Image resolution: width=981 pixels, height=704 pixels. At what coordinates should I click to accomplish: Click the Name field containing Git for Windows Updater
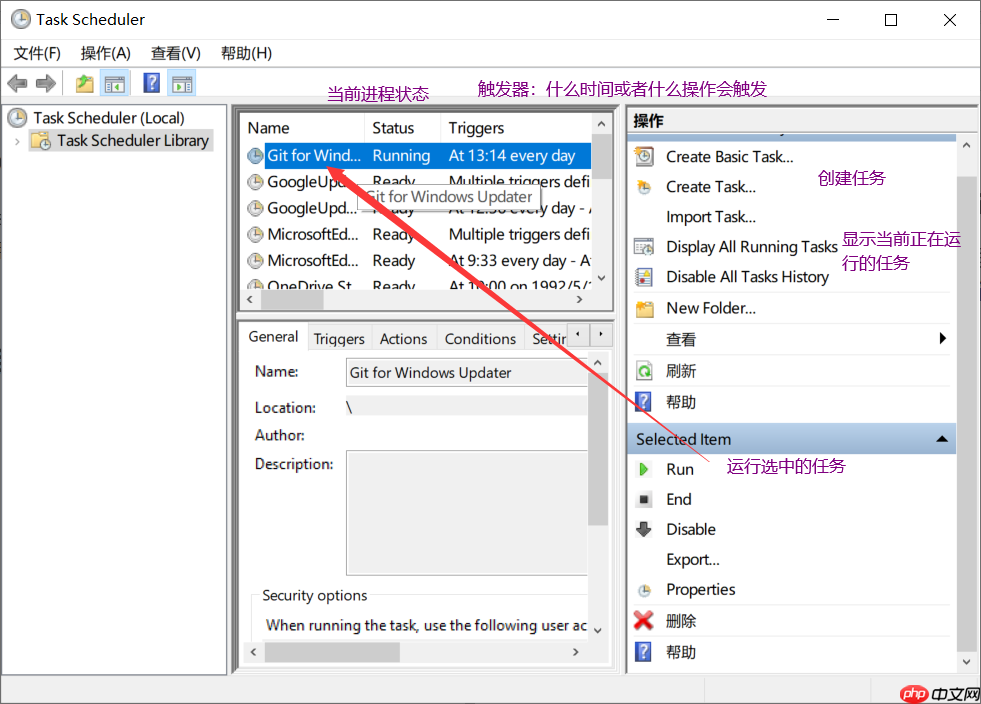(x=467, y=372)
